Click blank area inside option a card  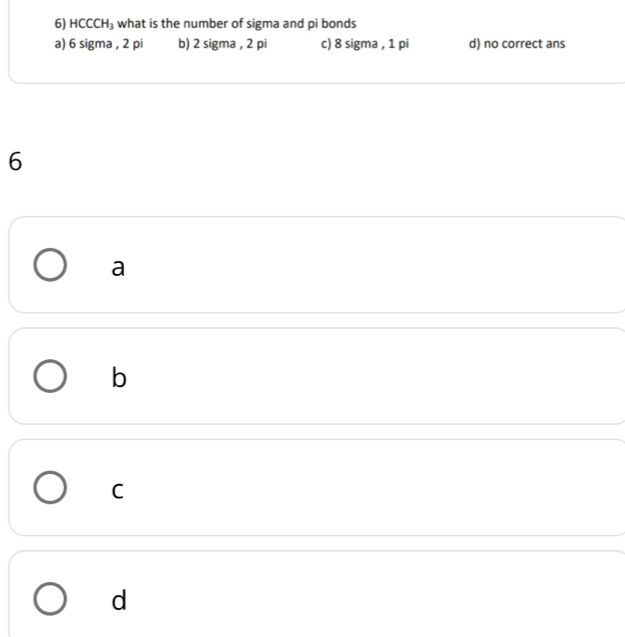click(380, 268)
